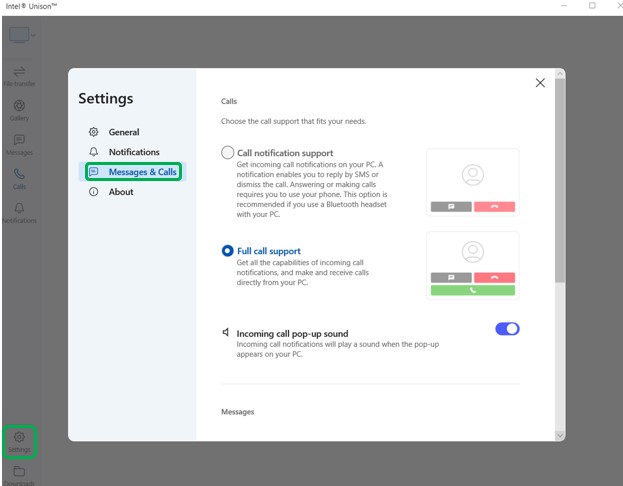Open the Downloads folder icon
The width and height of the screenshot is (623, 486).
[x=19, y=472]
